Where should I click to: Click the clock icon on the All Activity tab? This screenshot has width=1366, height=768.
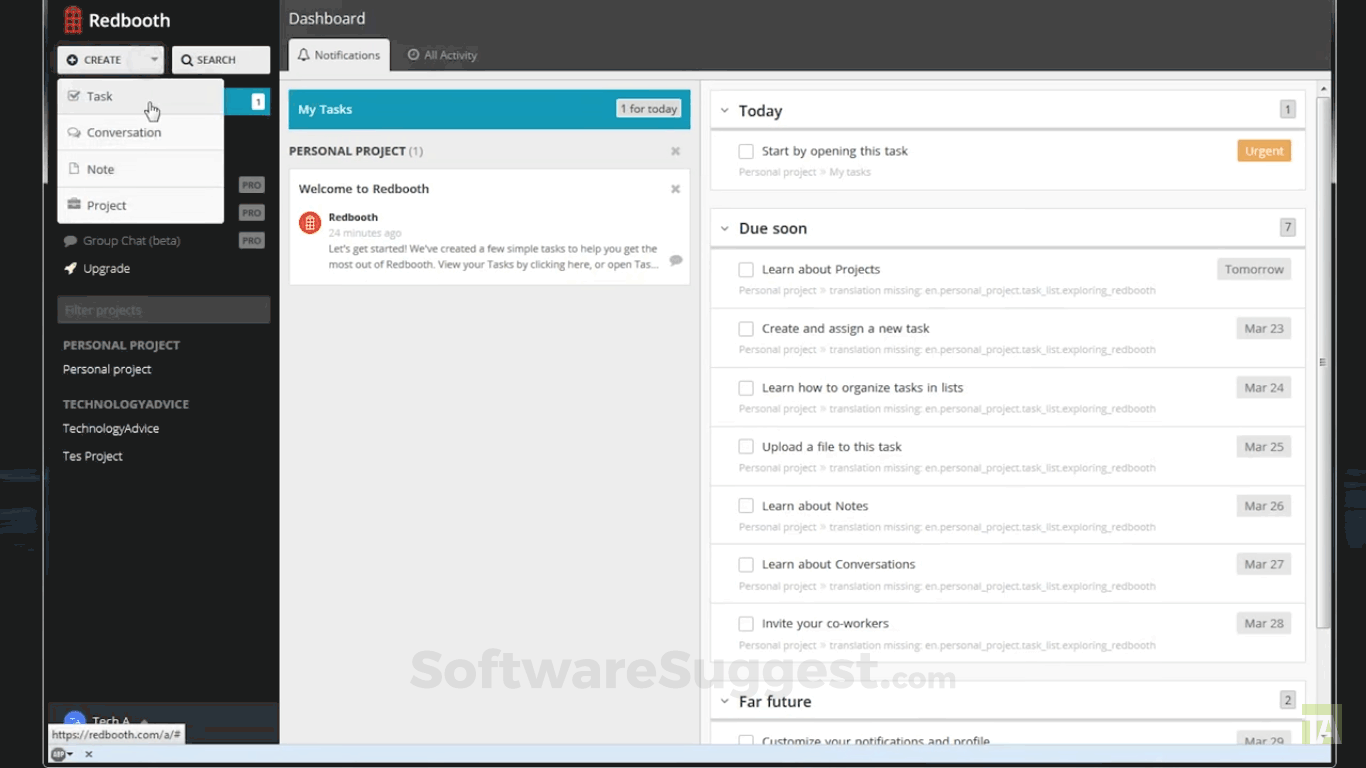tap(413, 55)
